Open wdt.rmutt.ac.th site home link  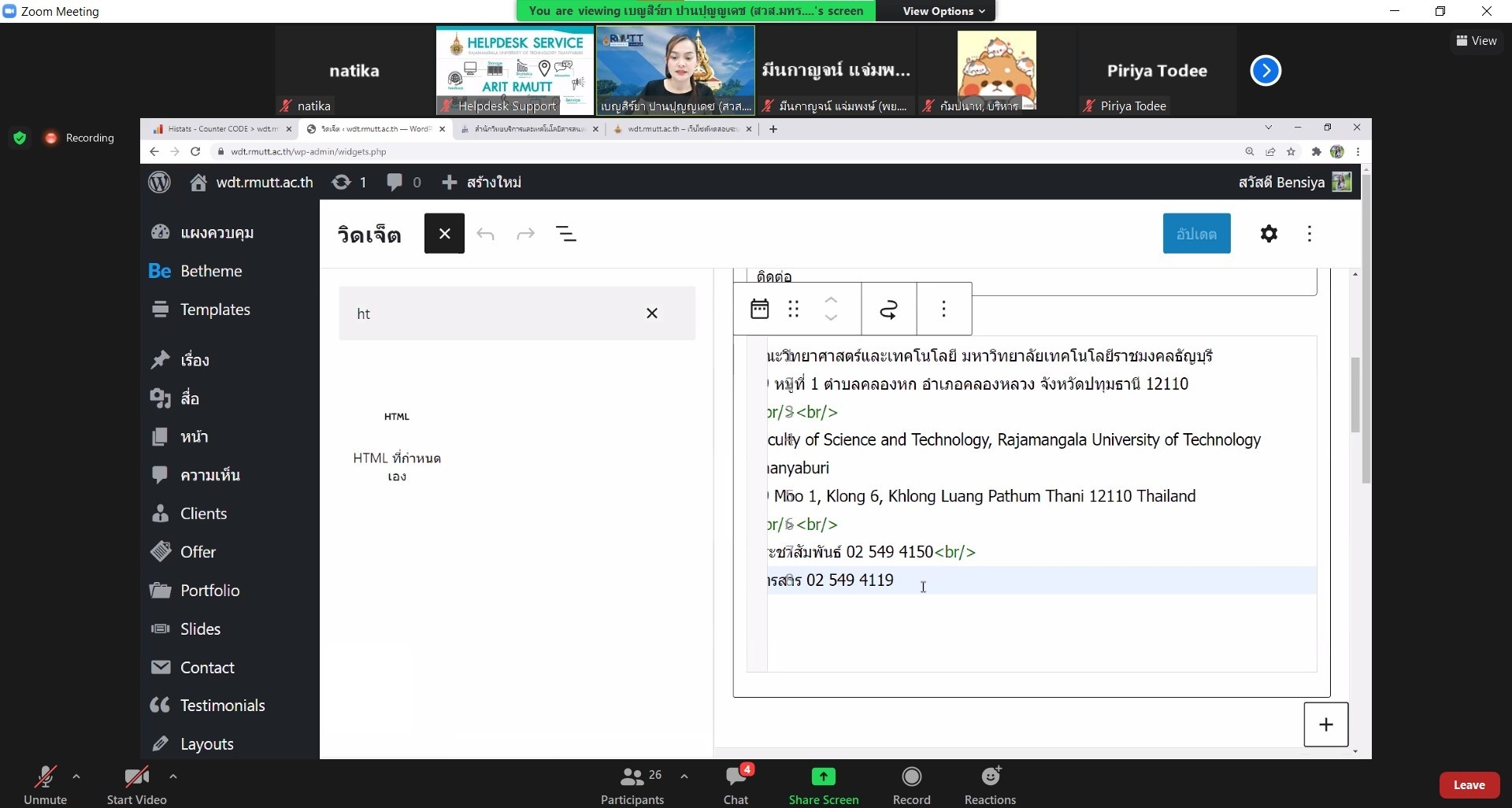pyautogui.click(x=252, y=182)
